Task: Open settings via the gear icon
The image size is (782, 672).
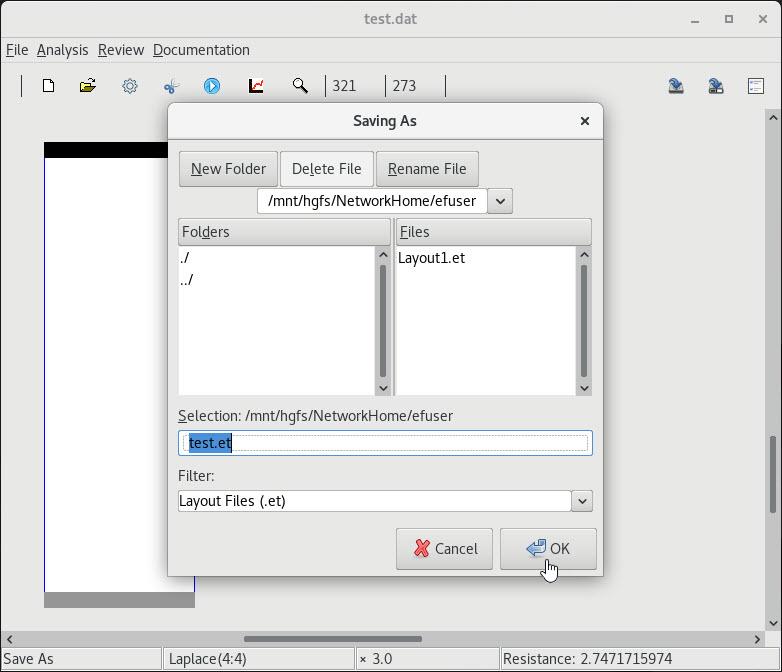Action: (130, 86)
